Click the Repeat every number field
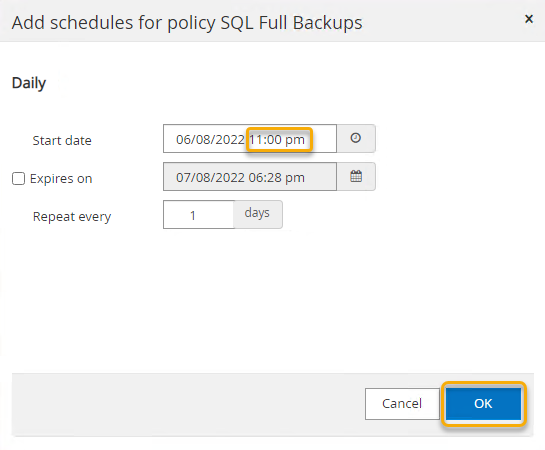This screenshot has width=545, height=450. point(199,214)
